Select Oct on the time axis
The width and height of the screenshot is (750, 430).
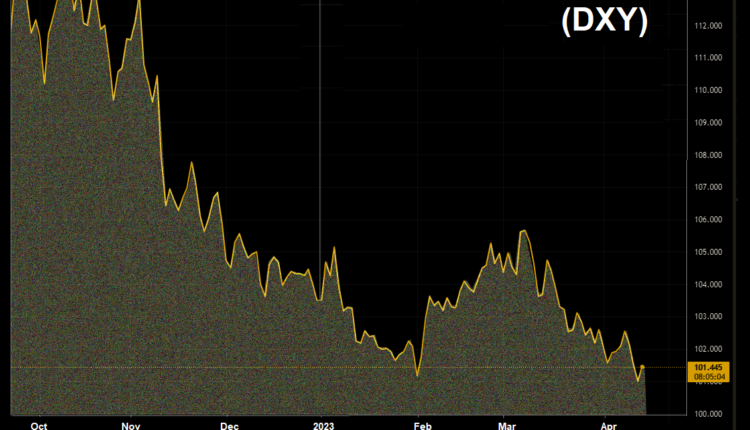pos(38,424)
